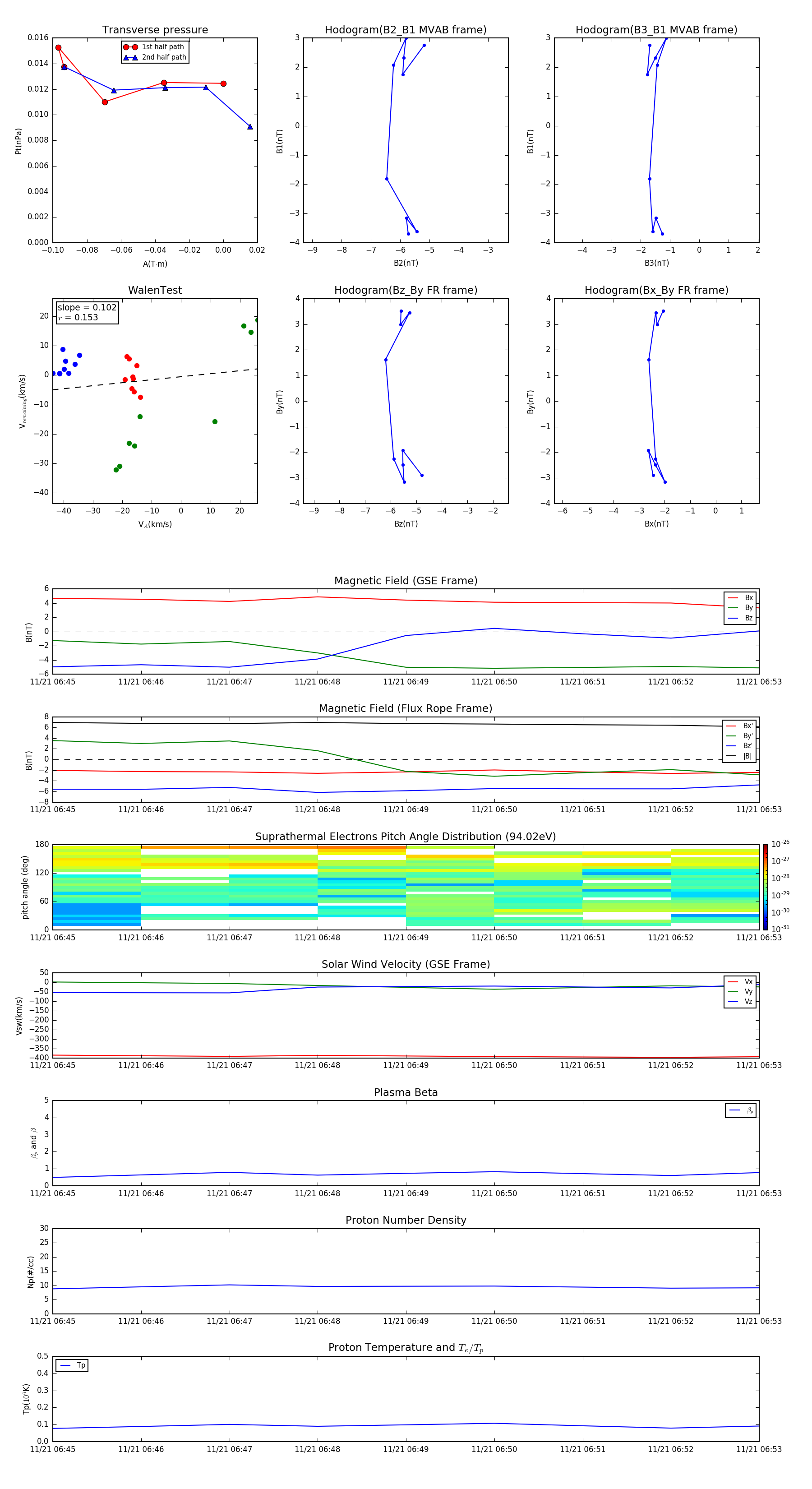Click the highest red point in Transverse pressure
The image size is (812, 1489).
click(x=58, y=48)
